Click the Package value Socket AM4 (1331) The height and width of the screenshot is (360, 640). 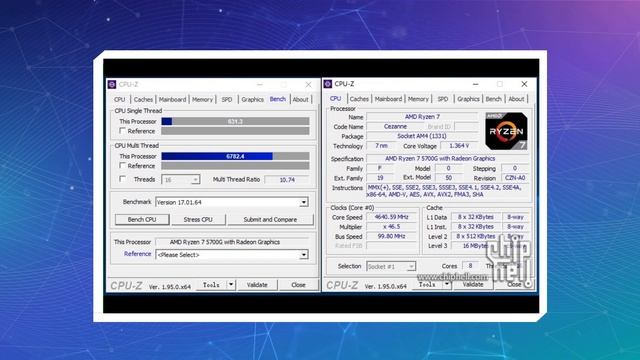click(422, 136)
